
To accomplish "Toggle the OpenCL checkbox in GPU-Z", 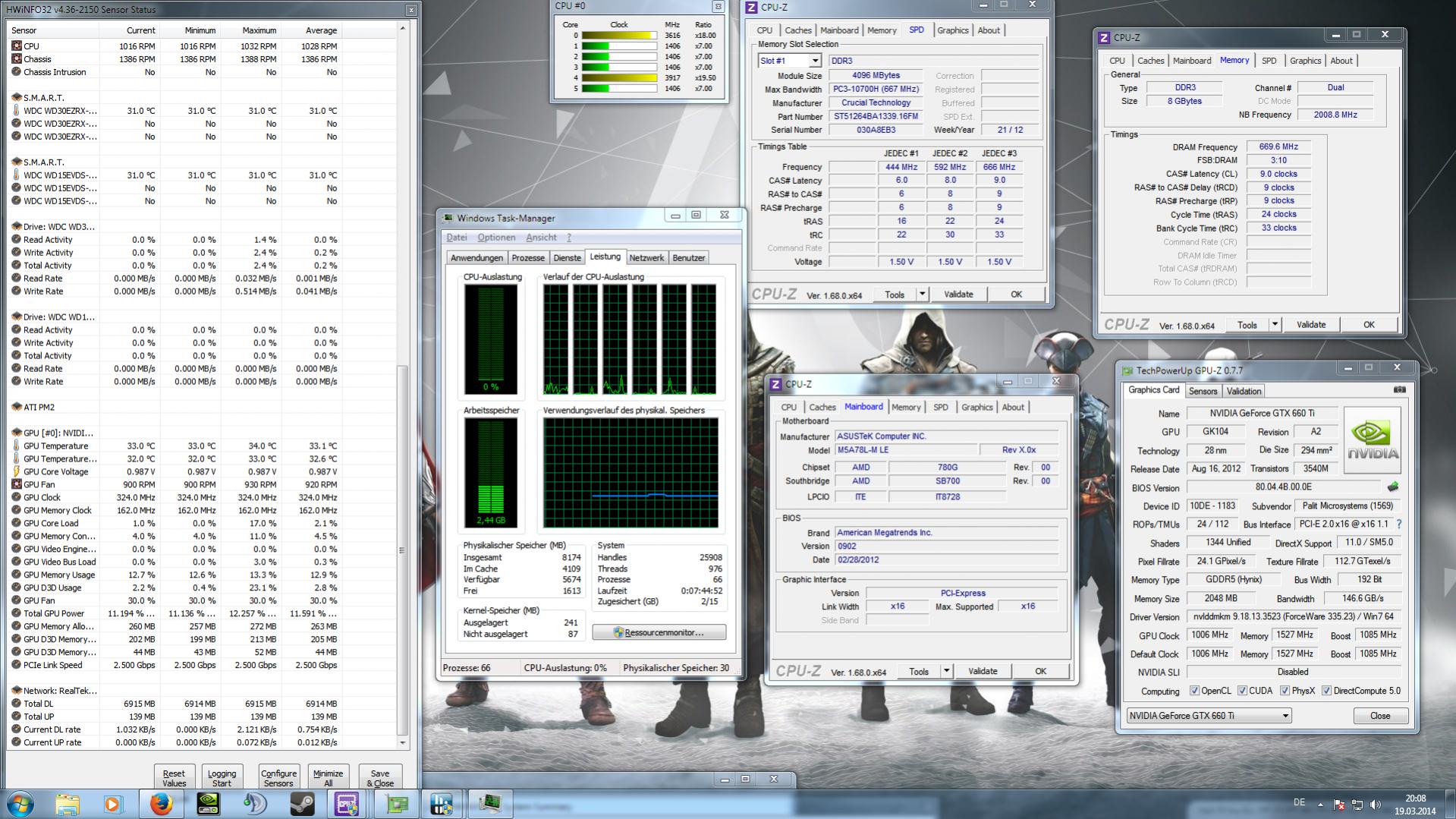I will [1194, 691].
